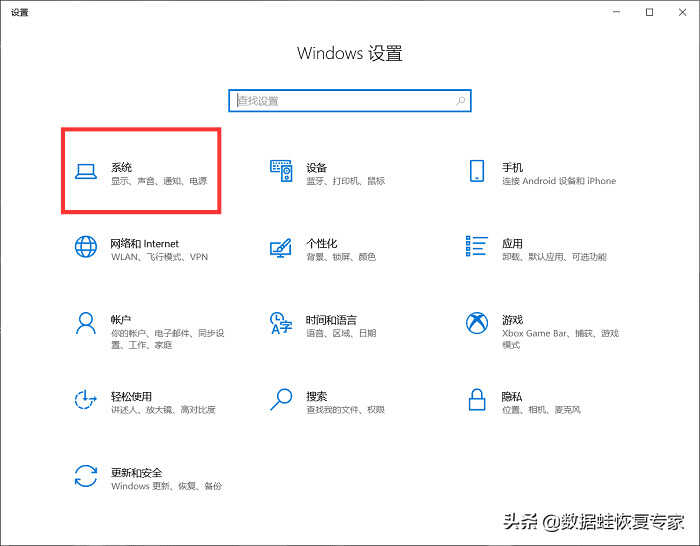Click the 个性化 paintbrush icon
700x546 pixels.
pyautogui.click(x=281, y=248)
